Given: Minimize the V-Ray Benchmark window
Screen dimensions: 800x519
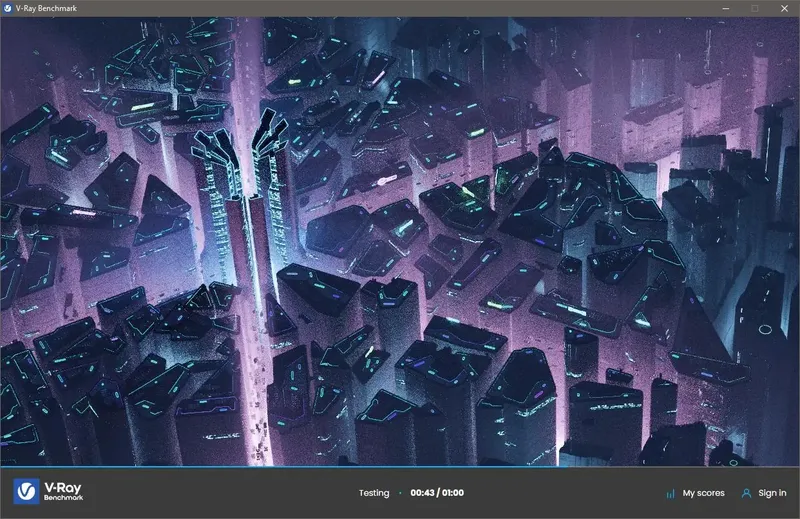Looking at the screenshot, I should tap(726, 8).
